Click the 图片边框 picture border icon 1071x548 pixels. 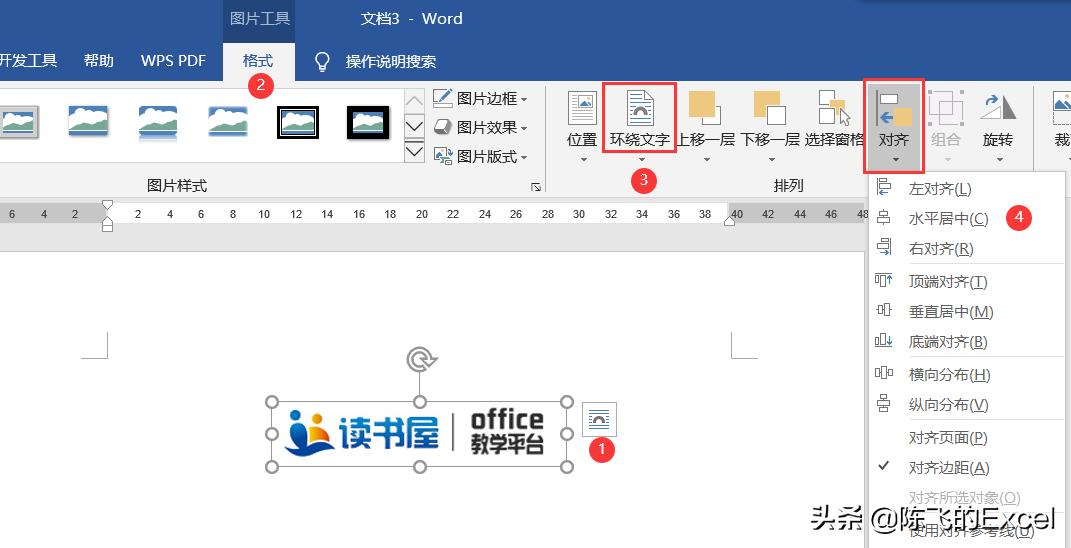(443, 98)
